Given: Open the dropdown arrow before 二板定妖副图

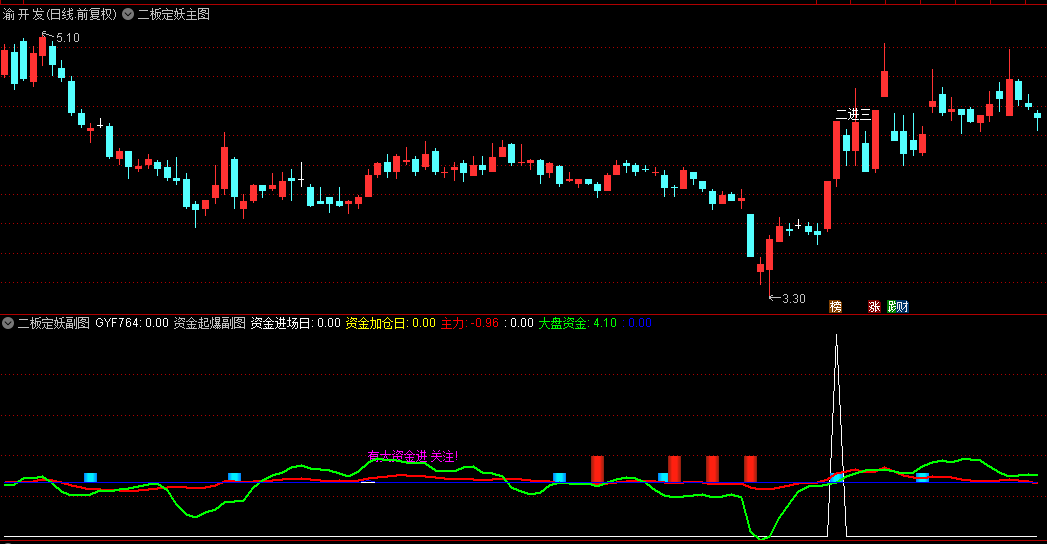Looking at the screenshot, I should point(8,323).
